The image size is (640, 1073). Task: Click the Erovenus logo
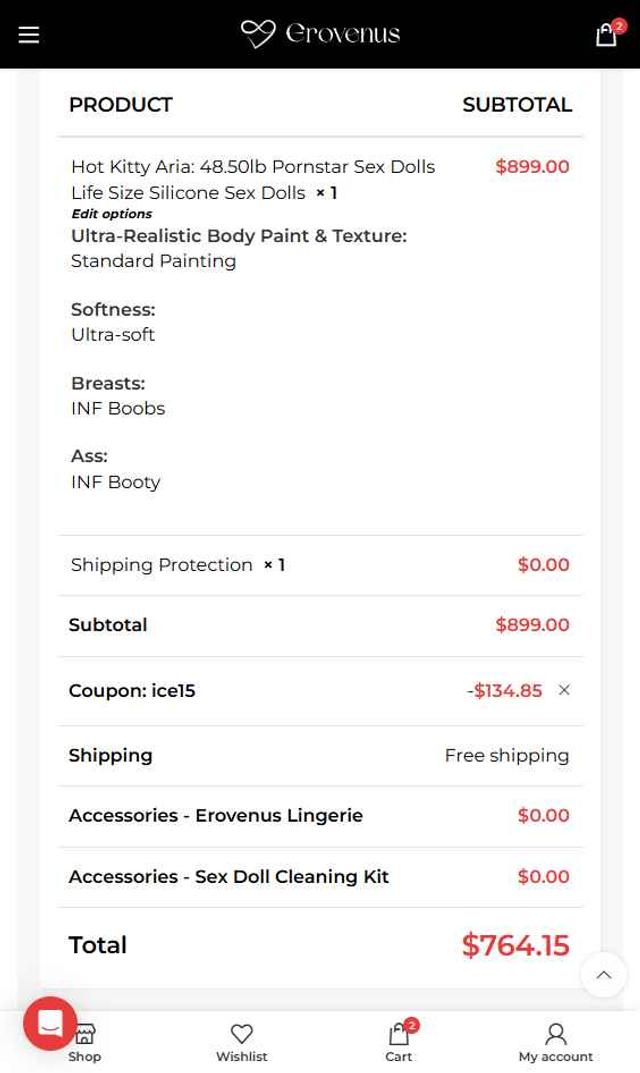point(320,34)
